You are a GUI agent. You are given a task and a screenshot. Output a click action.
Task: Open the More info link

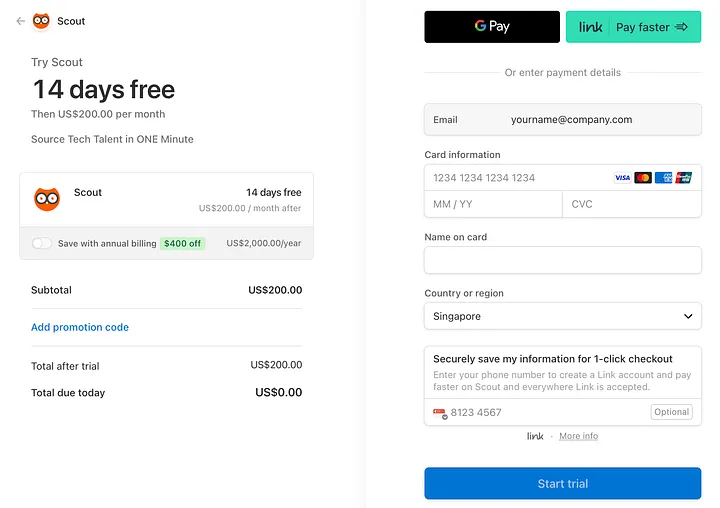pyautogui.click(x=578, y=436)
